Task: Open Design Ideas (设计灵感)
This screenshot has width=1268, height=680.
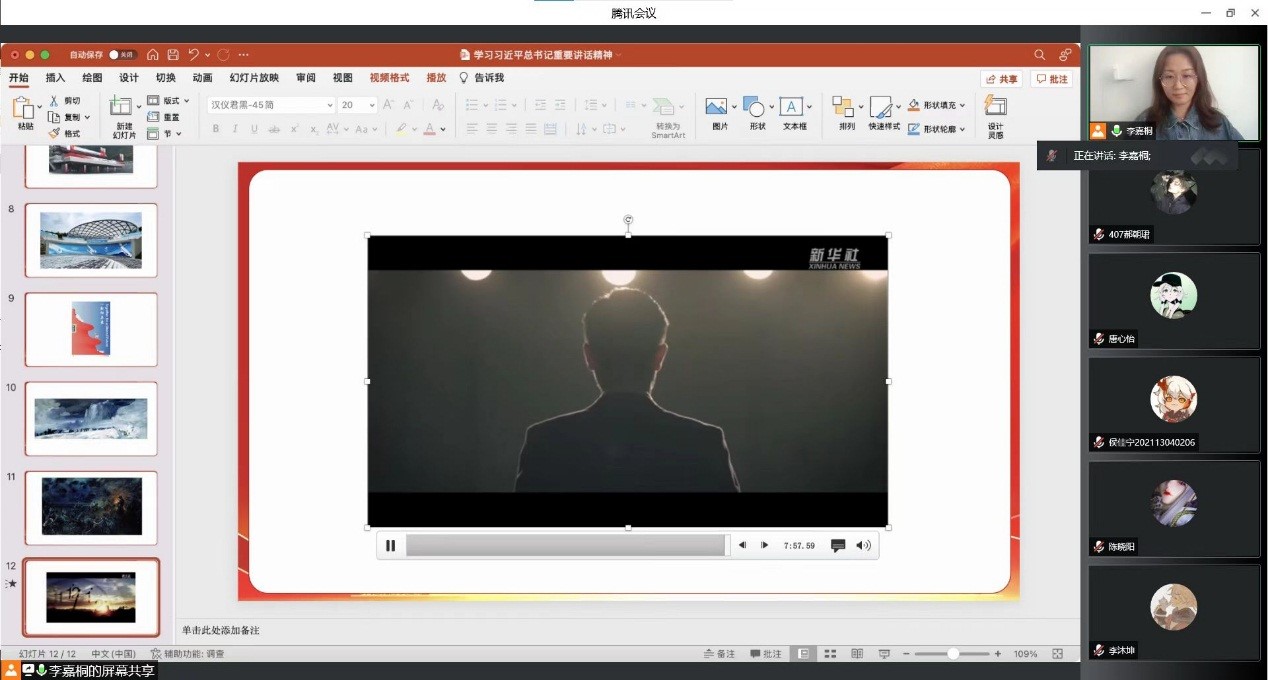Action: pyautogui.click(x=995, y=116)
